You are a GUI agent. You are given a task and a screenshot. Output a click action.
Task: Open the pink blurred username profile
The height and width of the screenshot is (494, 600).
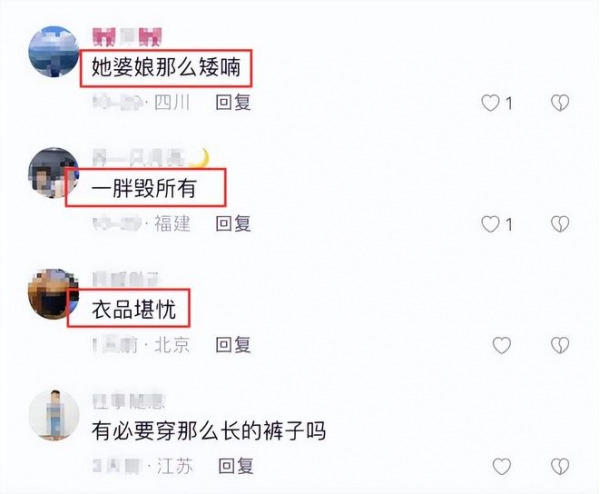pos(127,37)
